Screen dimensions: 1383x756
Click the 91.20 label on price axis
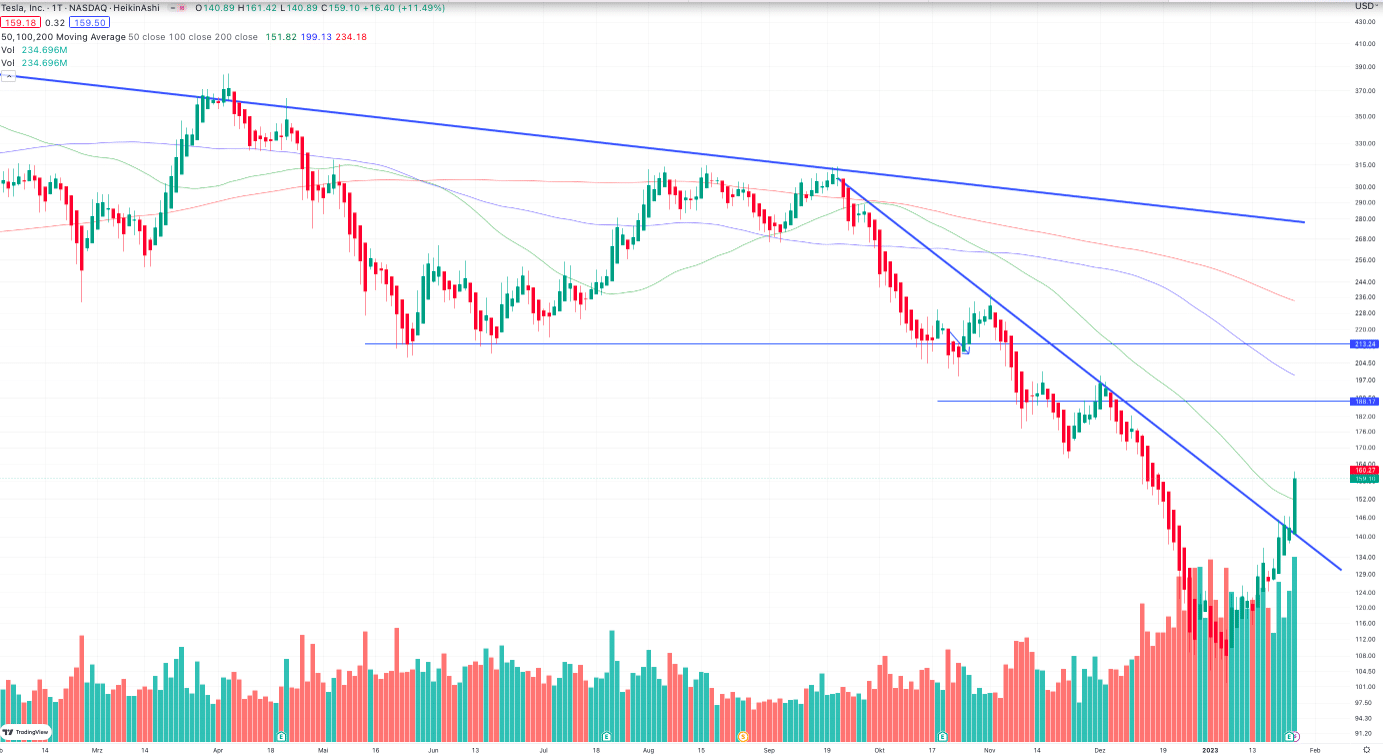[x=1365, y=733]
